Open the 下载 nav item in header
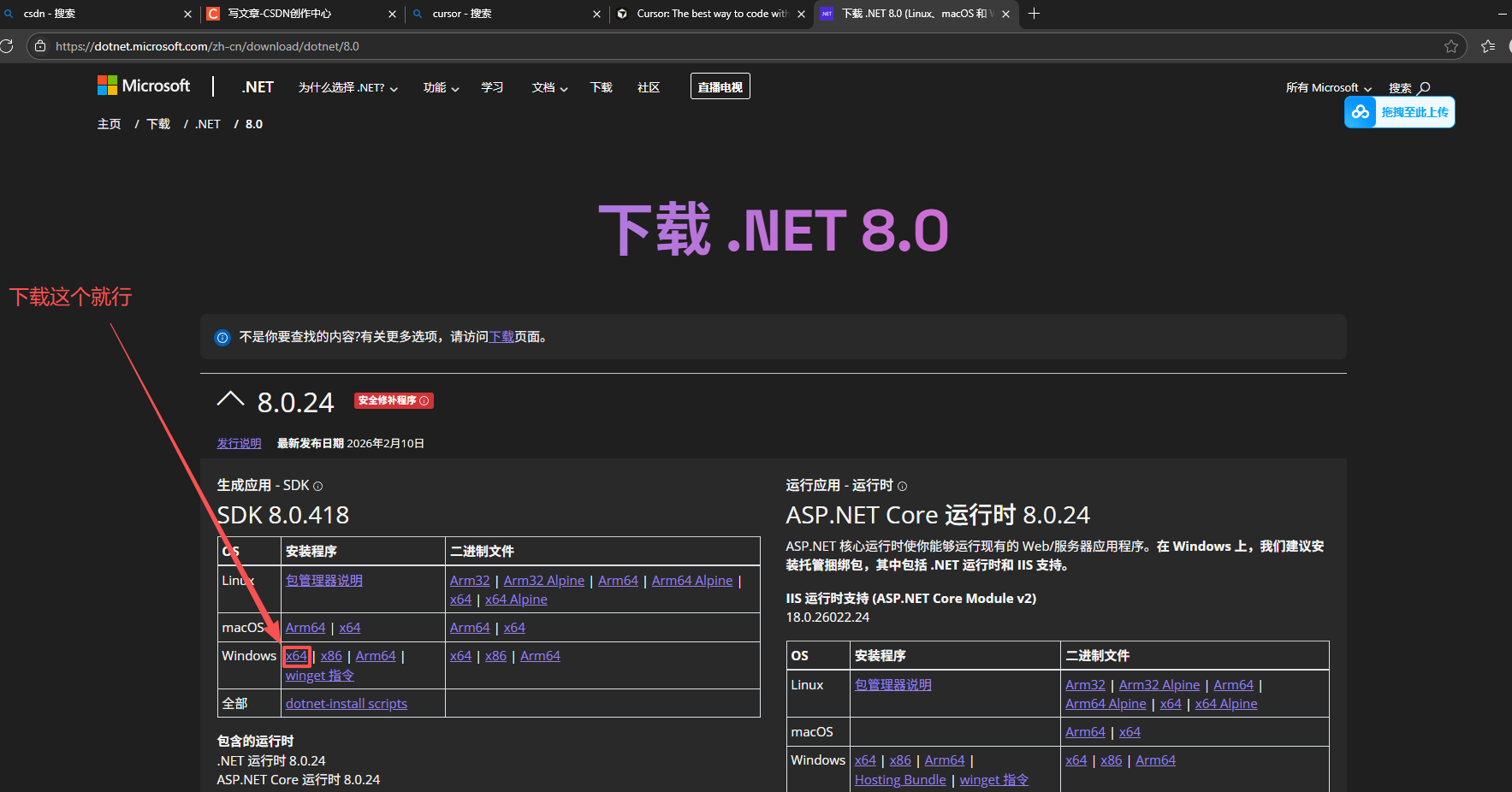The width and height of the screenshot is (1512, 792). click(x=602, y=87)
